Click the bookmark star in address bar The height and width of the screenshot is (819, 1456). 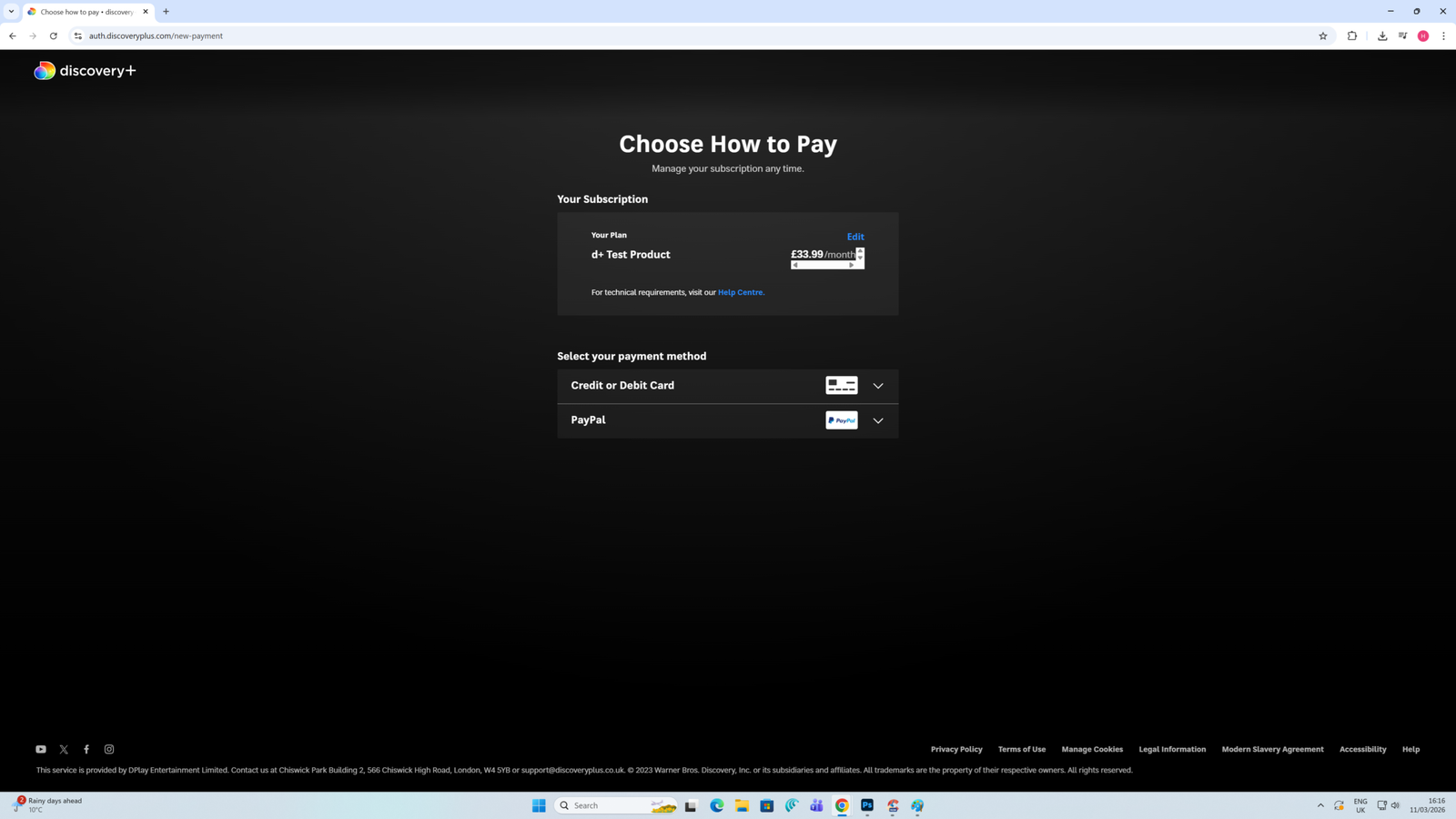tap(1322, 35)
